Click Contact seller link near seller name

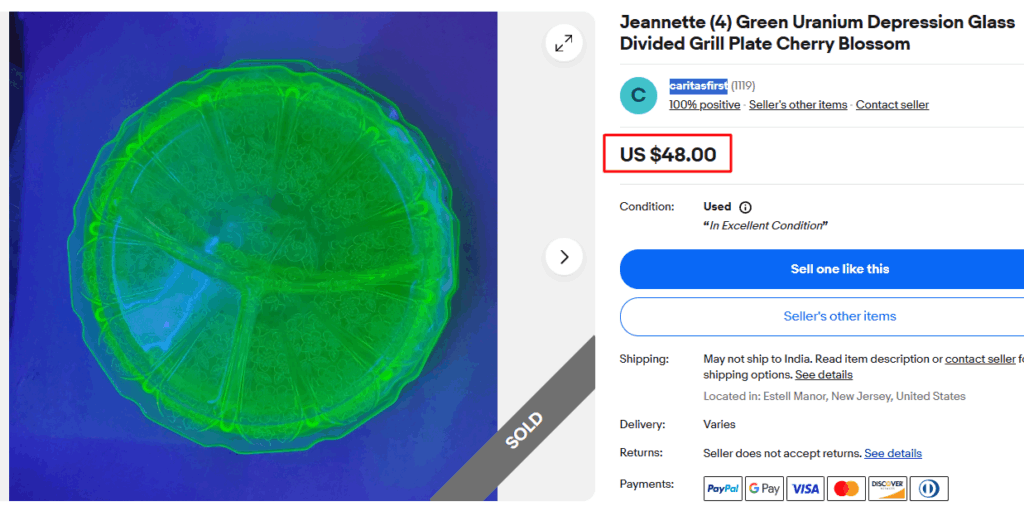point(892,105)
